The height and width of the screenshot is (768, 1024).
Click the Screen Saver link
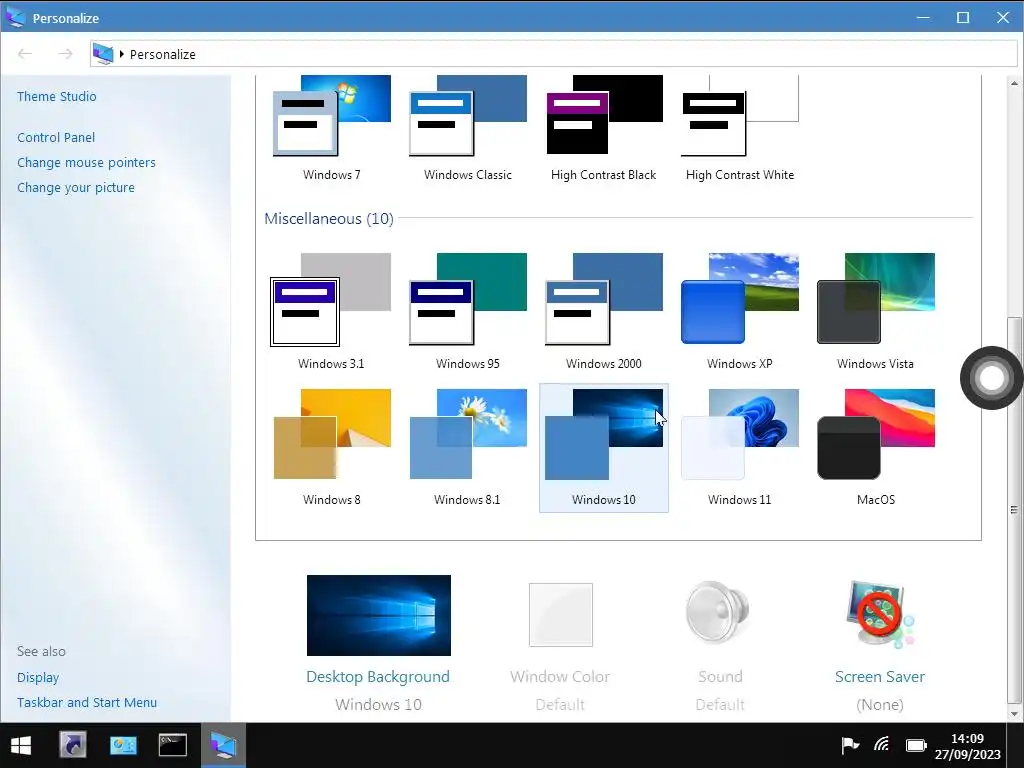(x=880, y=677)
